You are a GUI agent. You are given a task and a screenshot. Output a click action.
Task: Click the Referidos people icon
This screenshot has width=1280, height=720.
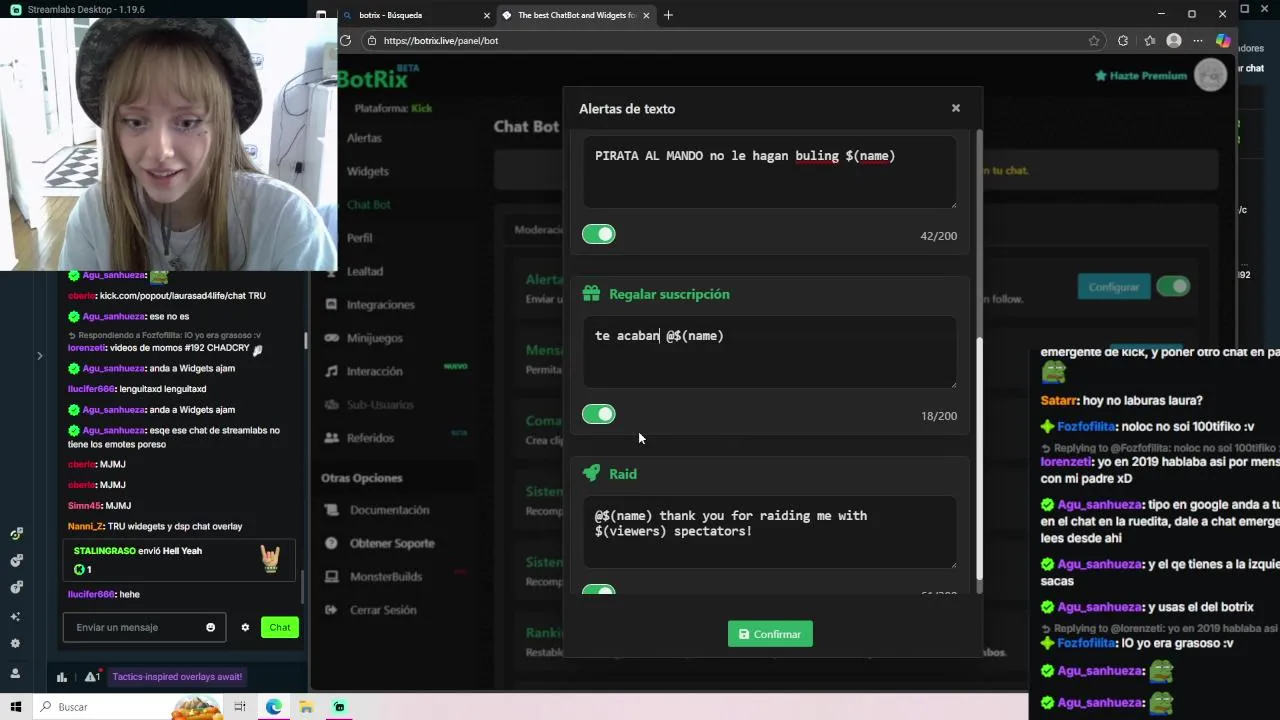[331, 438]
